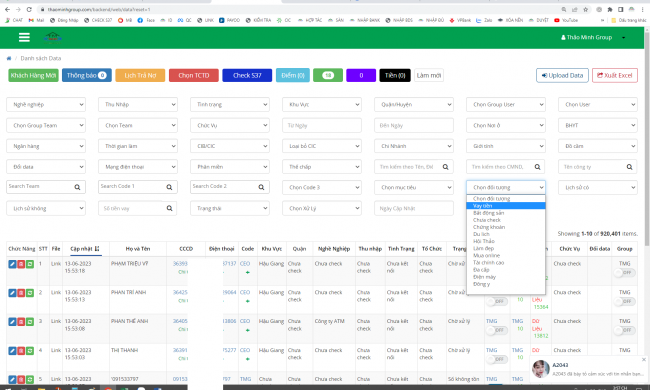Click search icon in Số tiền vay field
The image size is (650, 390).
pyautogui.click(x=169, y=208)
